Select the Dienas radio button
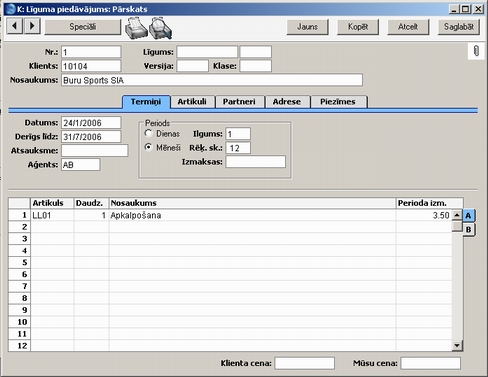Viewport: 488px width, 377px height. [x=148, y=133]
